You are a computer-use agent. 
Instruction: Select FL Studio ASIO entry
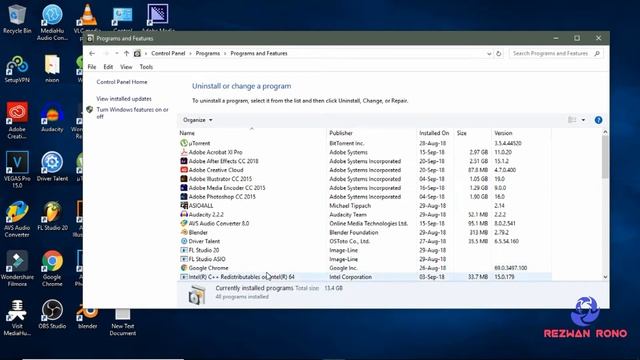(365, 259)
